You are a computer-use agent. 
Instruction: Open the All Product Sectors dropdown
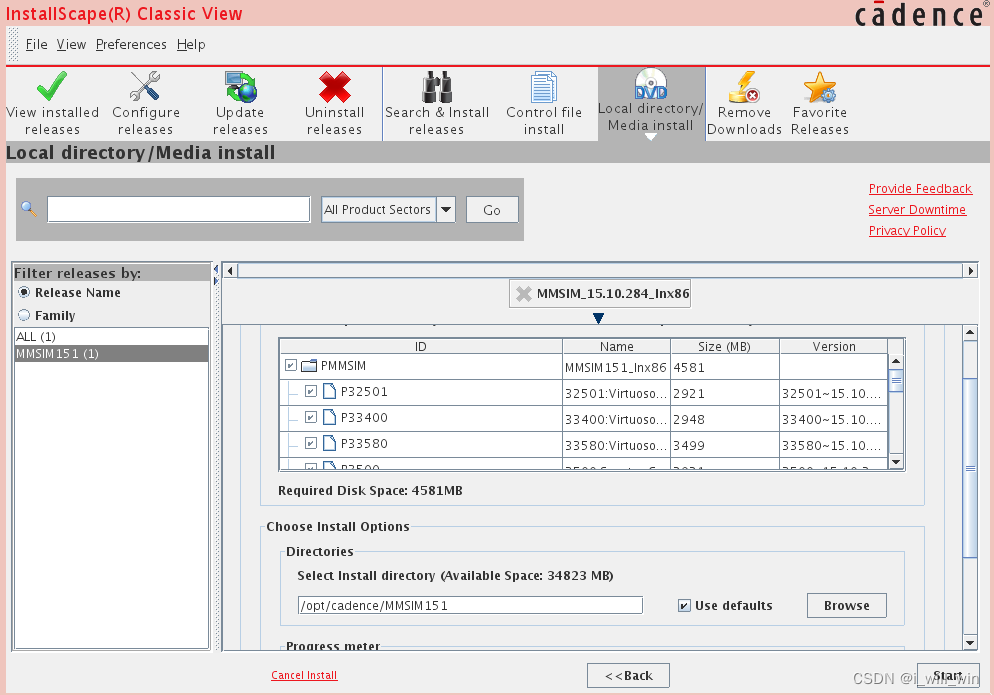(444, 209)
